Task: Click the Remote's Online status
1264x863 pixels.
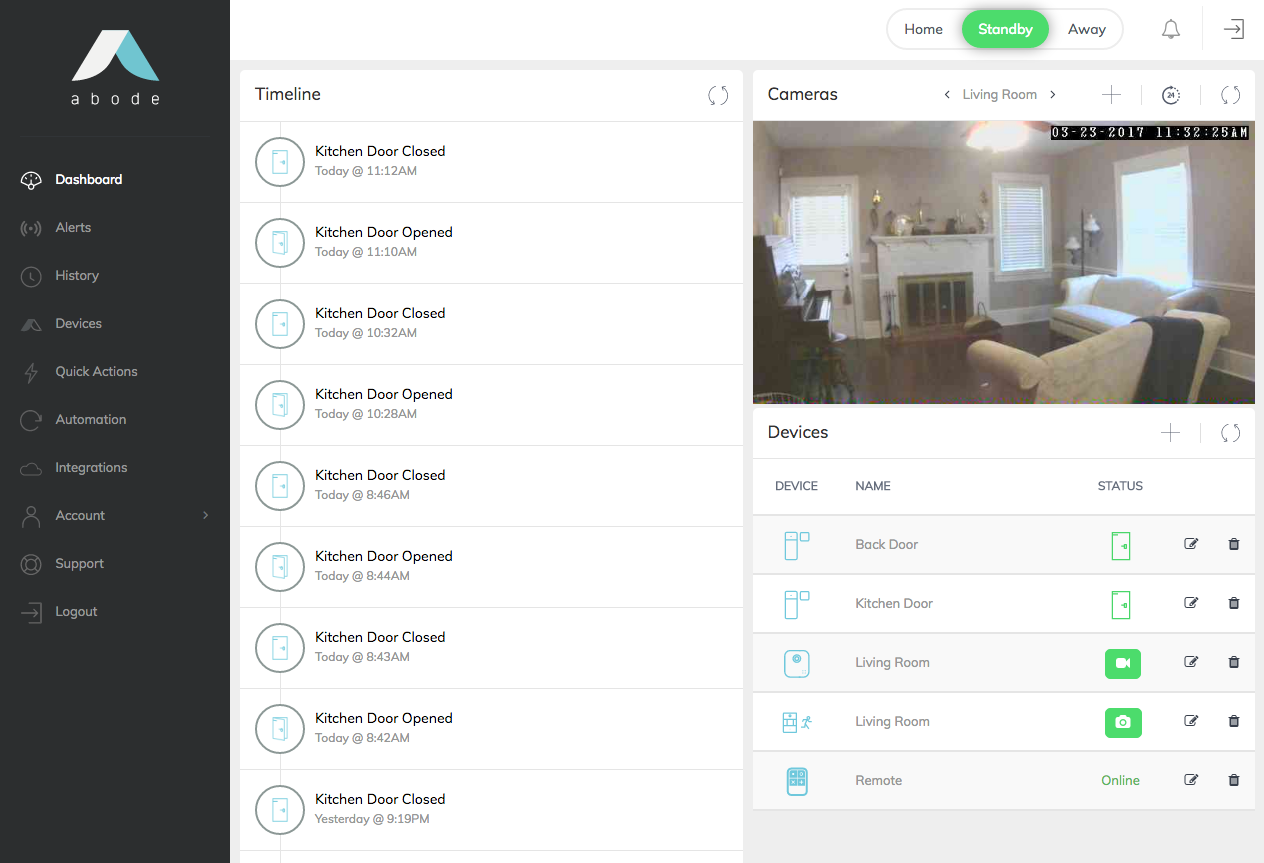Action: click(x=1120, y=781)
